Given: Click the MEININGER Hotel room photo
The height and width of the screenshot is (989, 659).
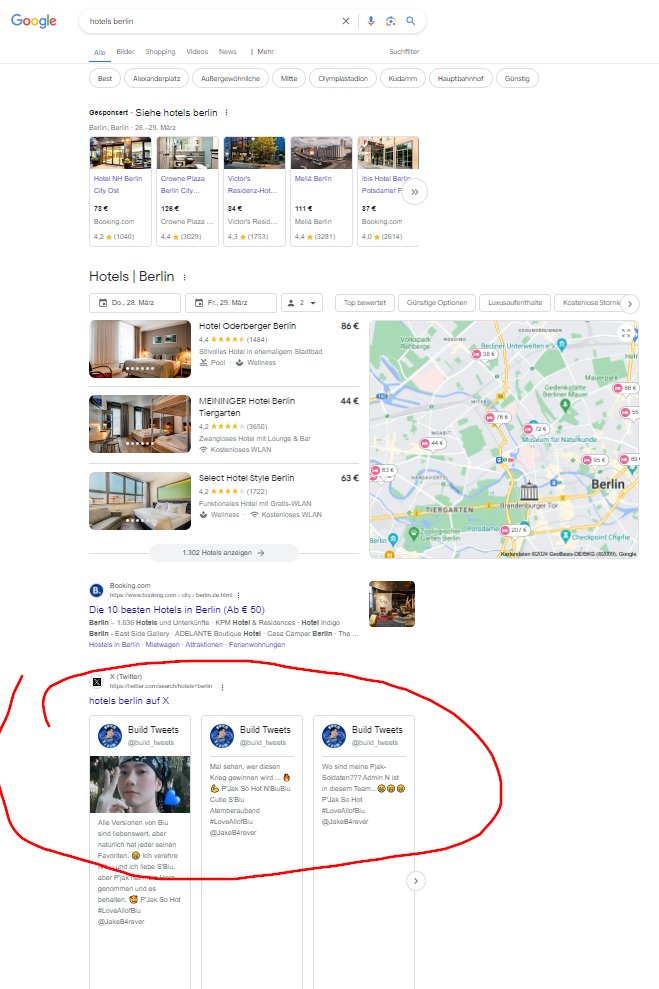Looking at the screenshot, I should pyautogui.click(x=140, y=424).
